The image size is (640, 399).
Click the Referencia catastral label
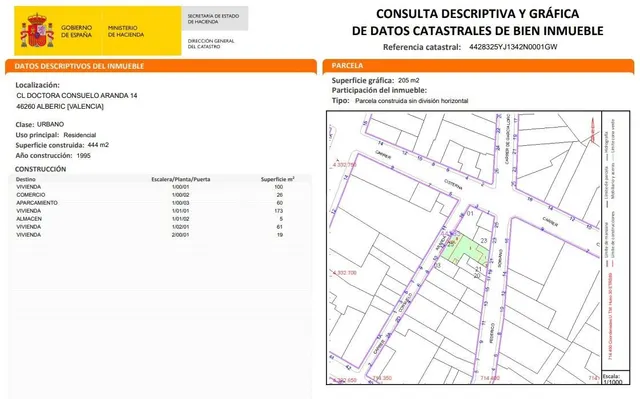click(x=422, y=47)
